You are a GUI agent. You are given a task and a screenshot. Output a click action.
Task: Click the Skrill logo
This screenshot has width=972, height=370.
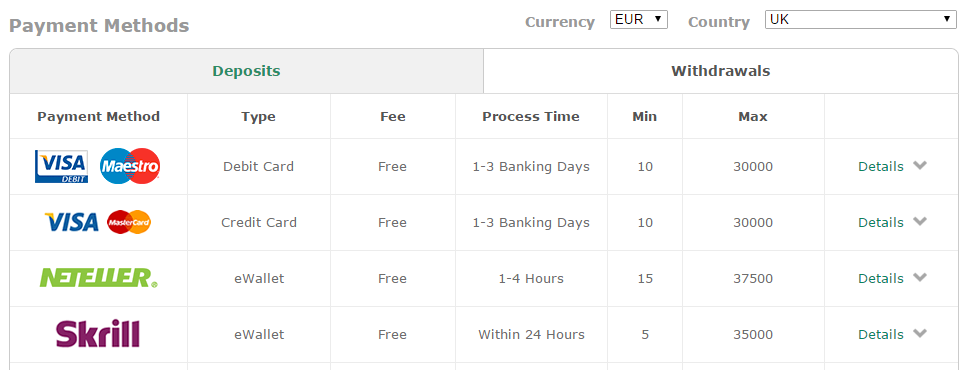coord(98,333)
